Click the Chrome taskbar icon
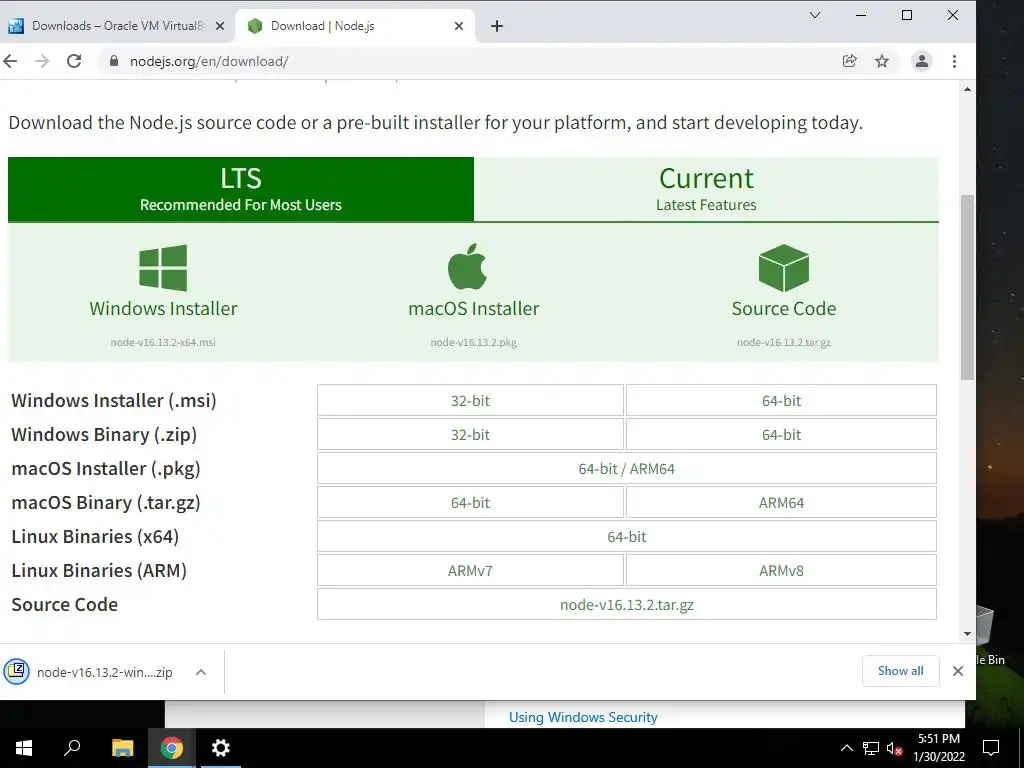The width and height of the screenshot is (1024, 768). click(x=172, y=748)
